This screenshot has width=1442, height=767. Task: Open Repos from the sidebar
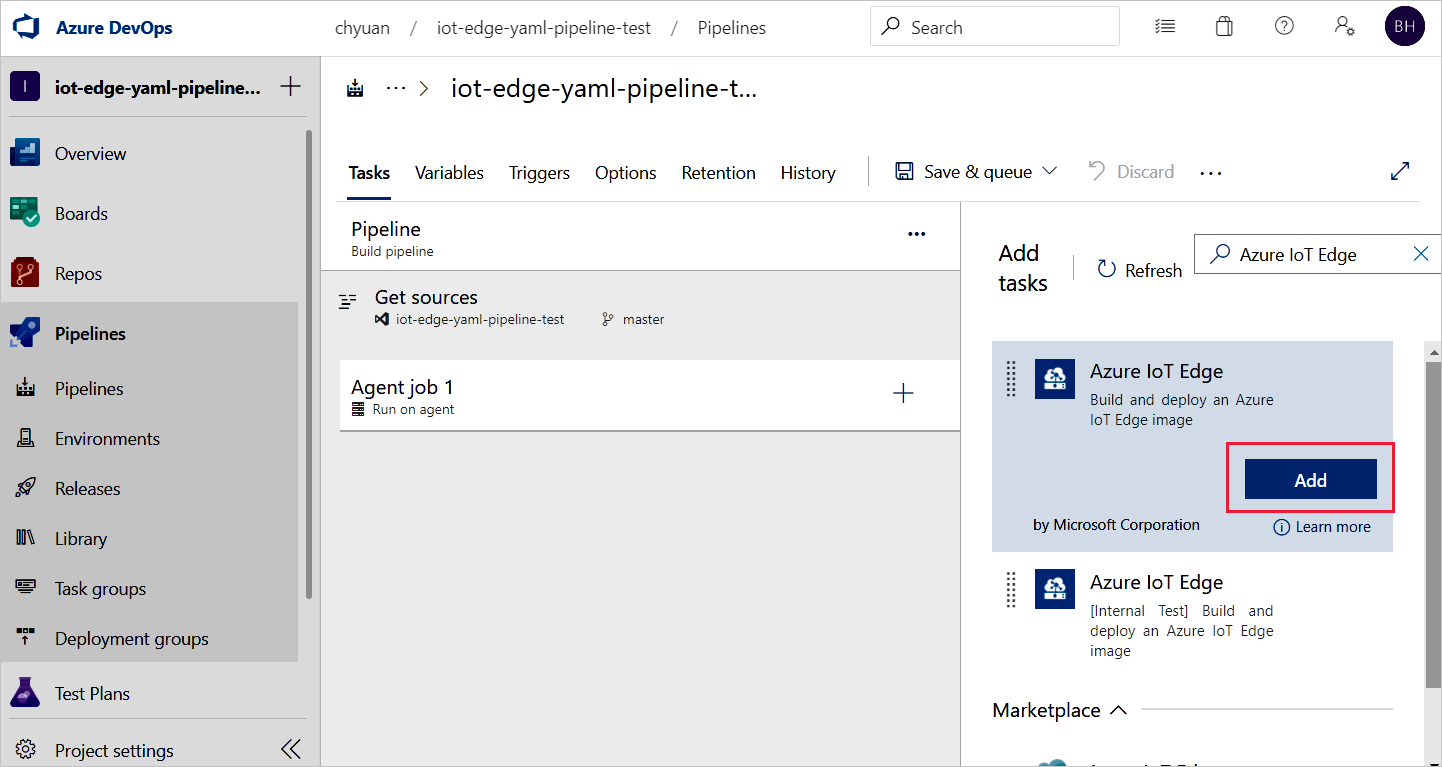78,273
